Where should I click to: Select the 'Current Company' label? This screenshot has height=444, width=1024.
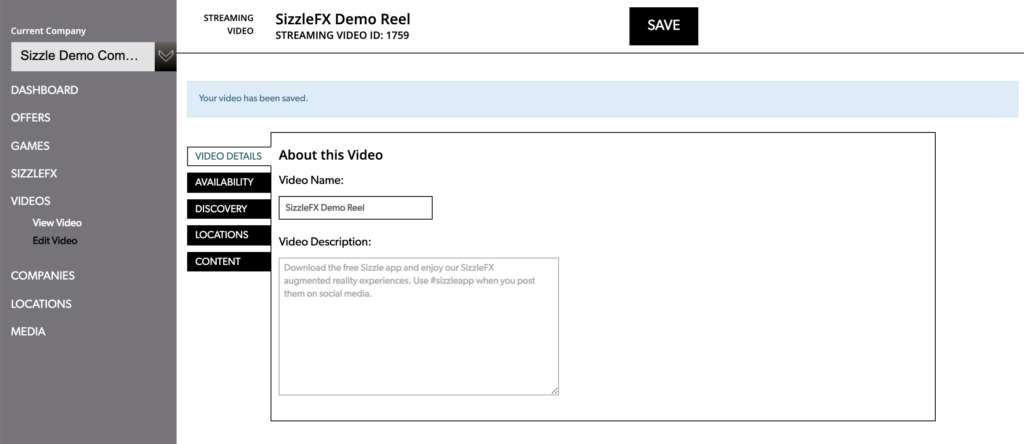pyautogui.click(x=48, y=31)
